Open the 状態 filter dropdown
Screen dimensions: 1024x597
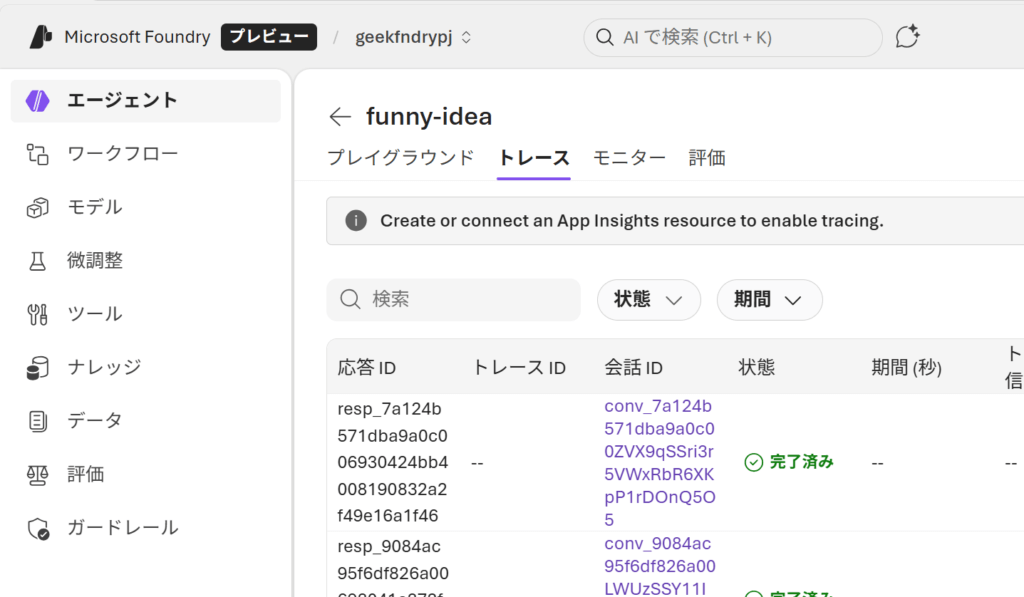point(648,300)
